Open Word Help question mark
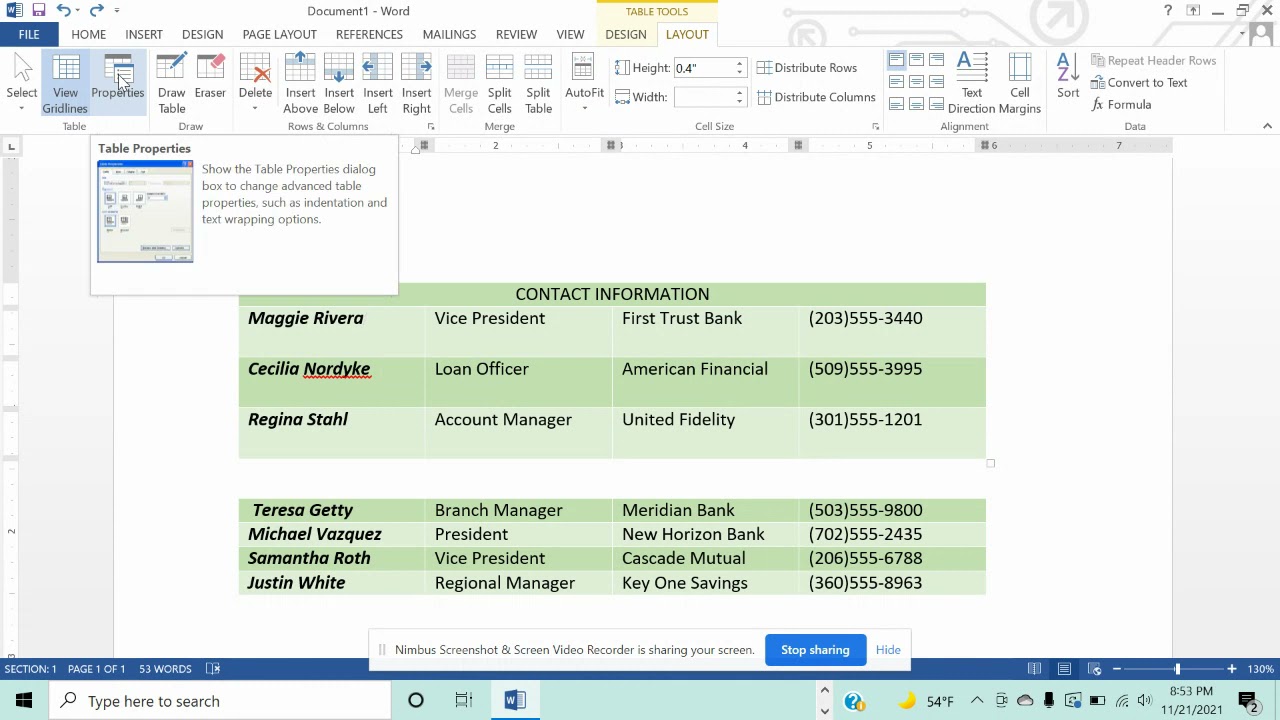 point(1167,10)
